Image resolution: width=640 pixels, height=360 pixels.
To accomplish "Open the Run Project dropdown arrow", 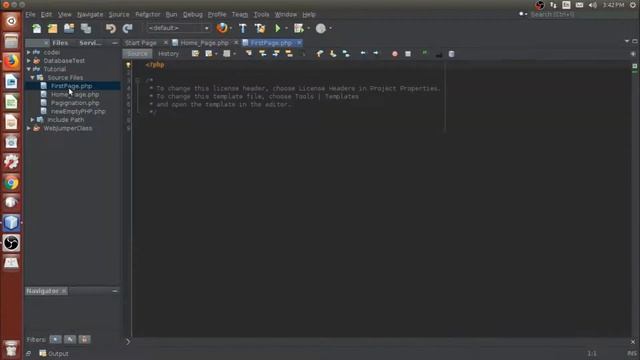I will tap(286, 29).
